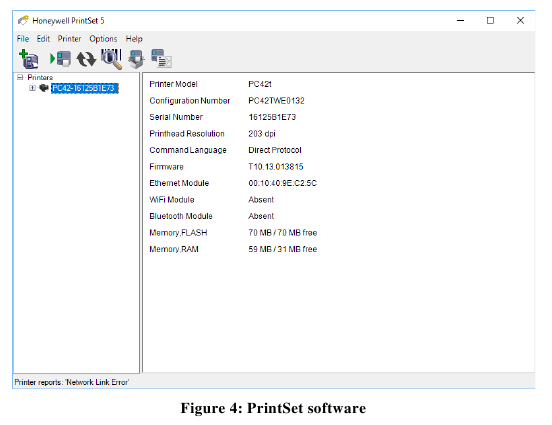552x425 pixels.
Task: Expand the PC42-16125B1E73 printer node
Action: pyautogui.click(x=32, y=88)
